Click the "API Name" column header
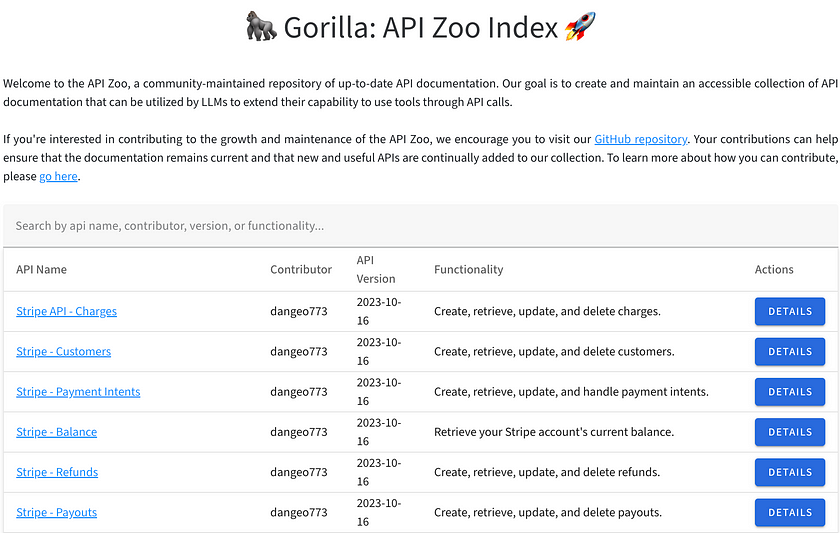The height and width of the screenshot is (533, 840). pos(41,269)
